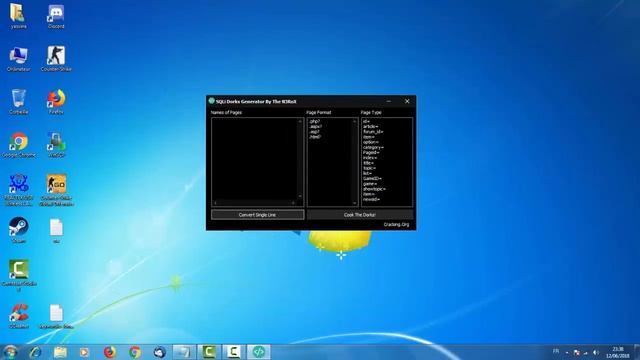Select the id= line in Page Type
The image size is (640, 360).
(366, 122)
